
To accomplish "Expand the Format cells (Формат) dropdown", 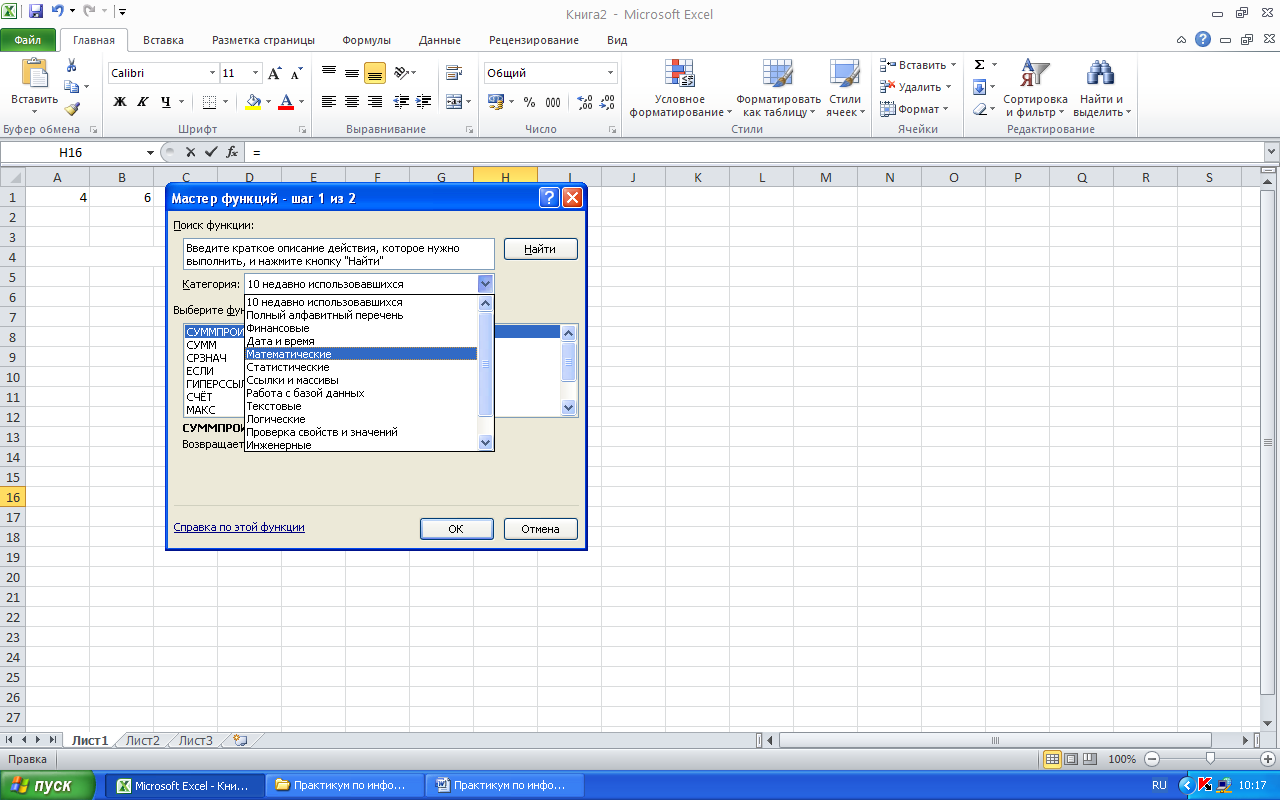I will point(946,109).
